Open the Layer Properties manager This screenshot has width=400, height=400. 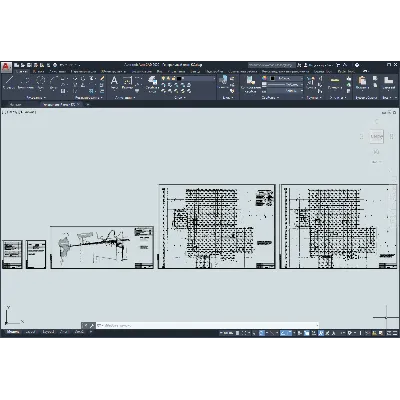(x=152, y=84)
